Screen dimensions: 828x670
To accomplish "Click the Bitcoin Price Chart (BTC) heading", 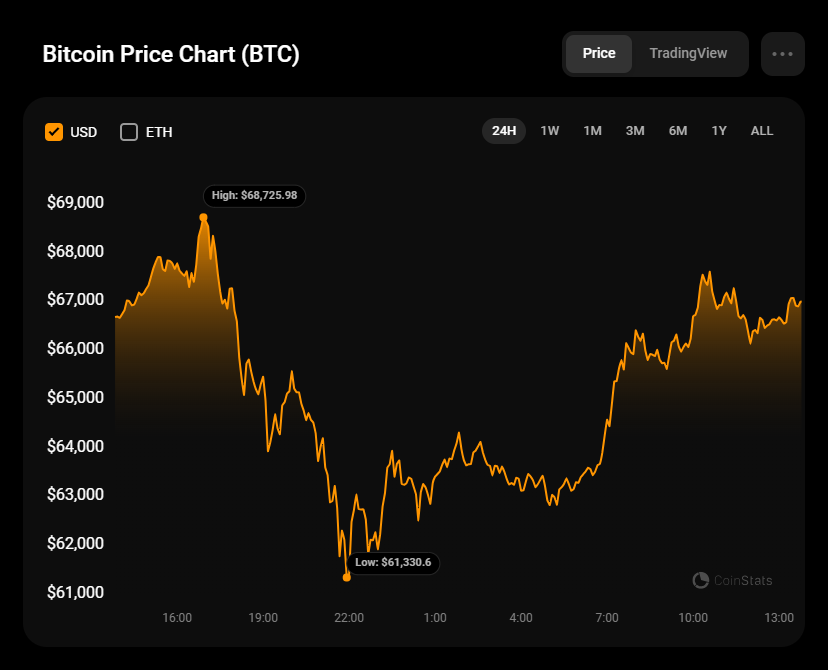I will (x=171, y=54).
